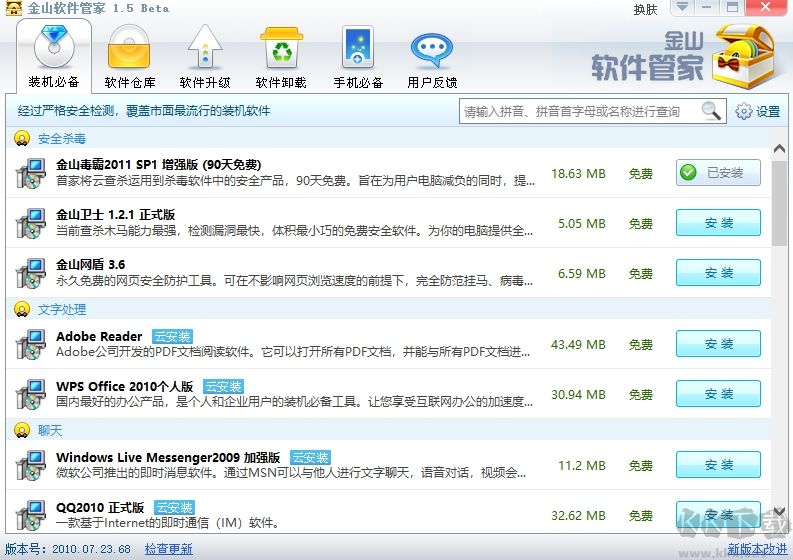Collapse the 聊天 category header
The image size is (793, 560).
[x=388, y=430]
